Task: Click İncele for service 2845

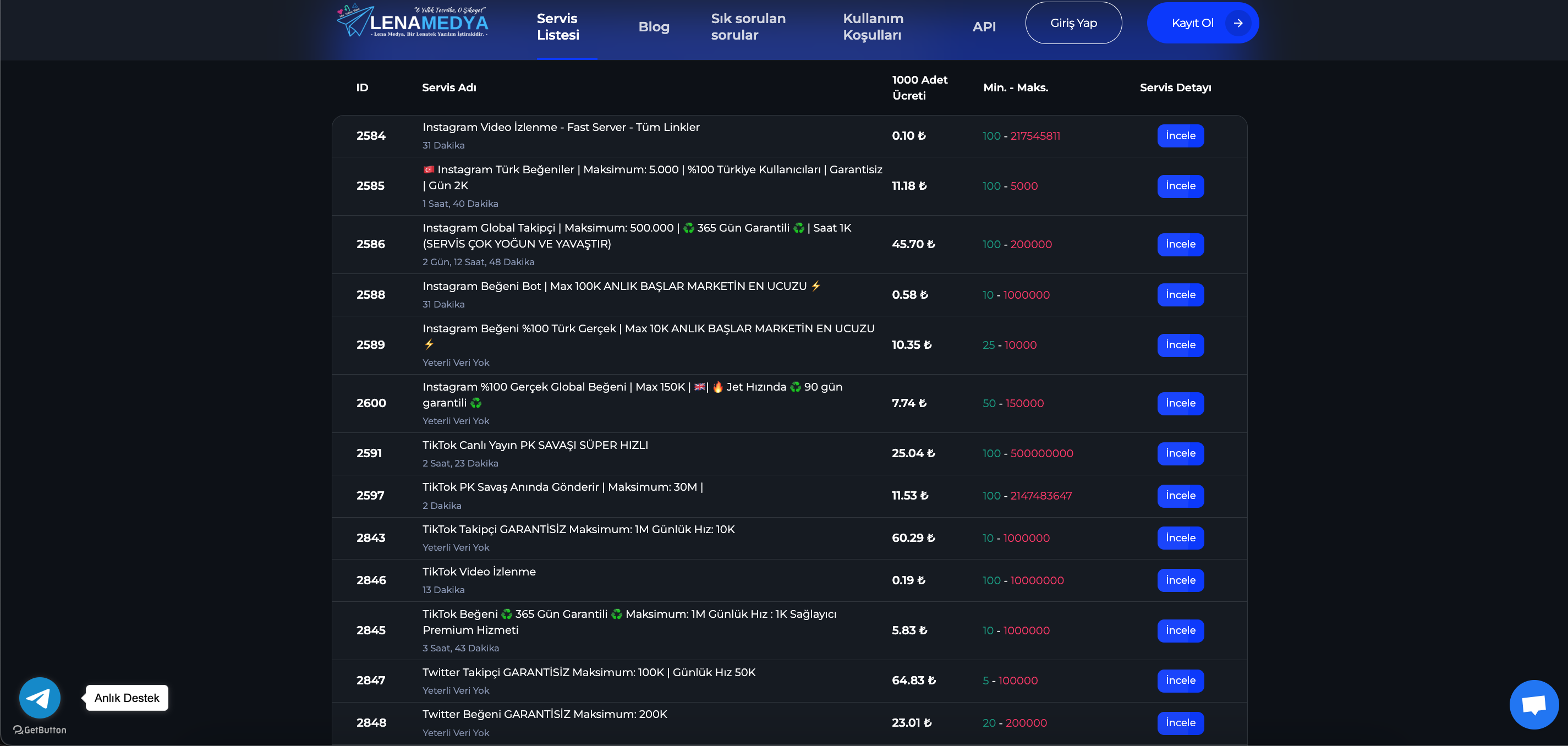Action: [1180, 630]
